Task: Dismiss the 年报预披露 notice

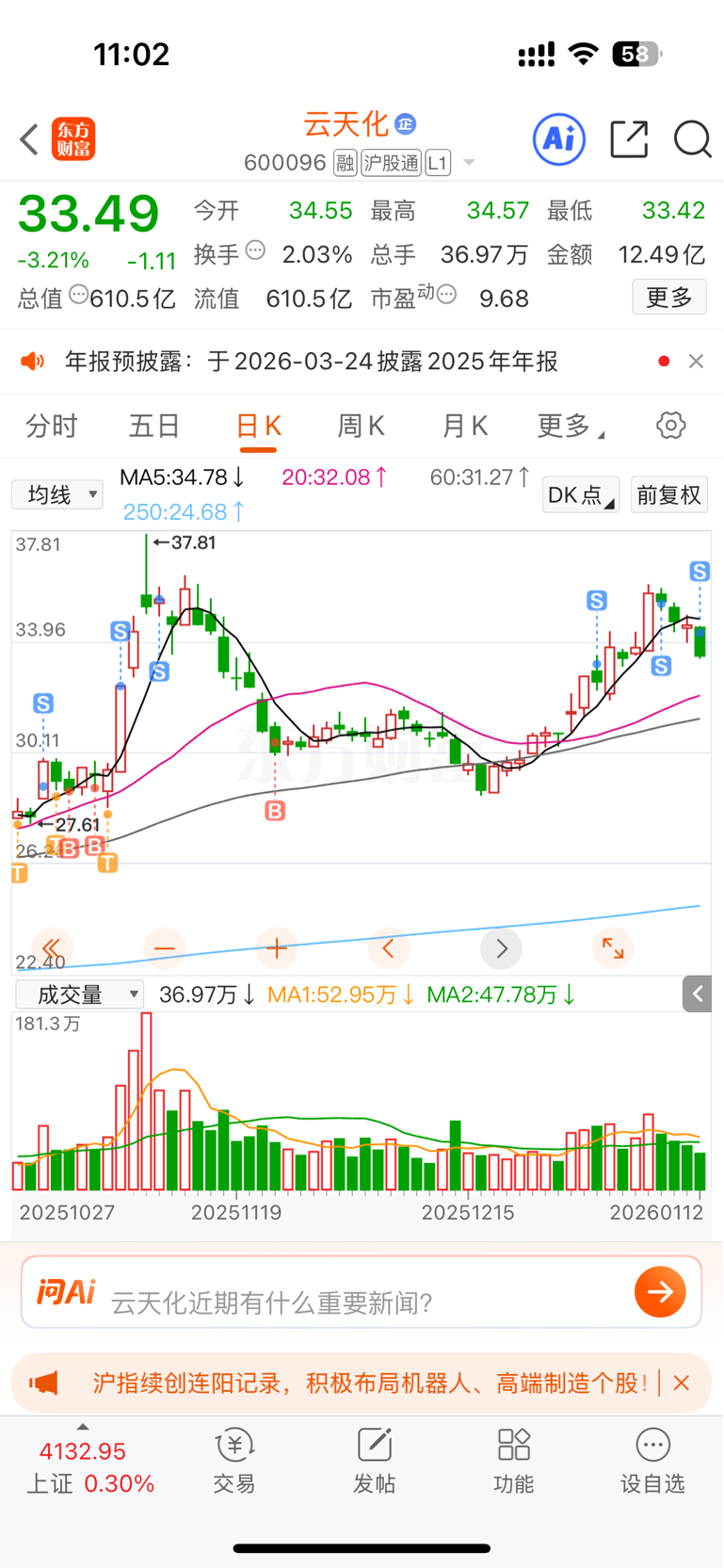Action: (x=696, y=362)
